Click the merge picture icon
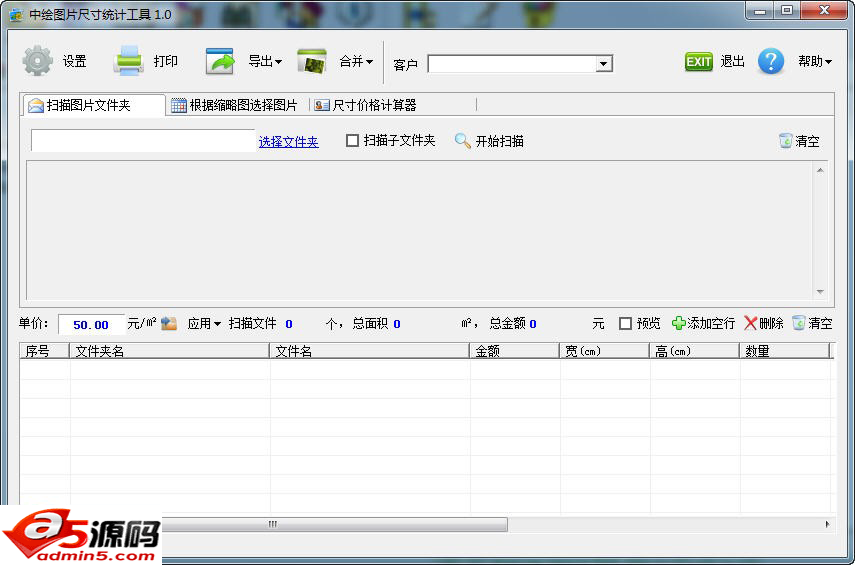Screen dimensions: 855x565 [311, 61]
